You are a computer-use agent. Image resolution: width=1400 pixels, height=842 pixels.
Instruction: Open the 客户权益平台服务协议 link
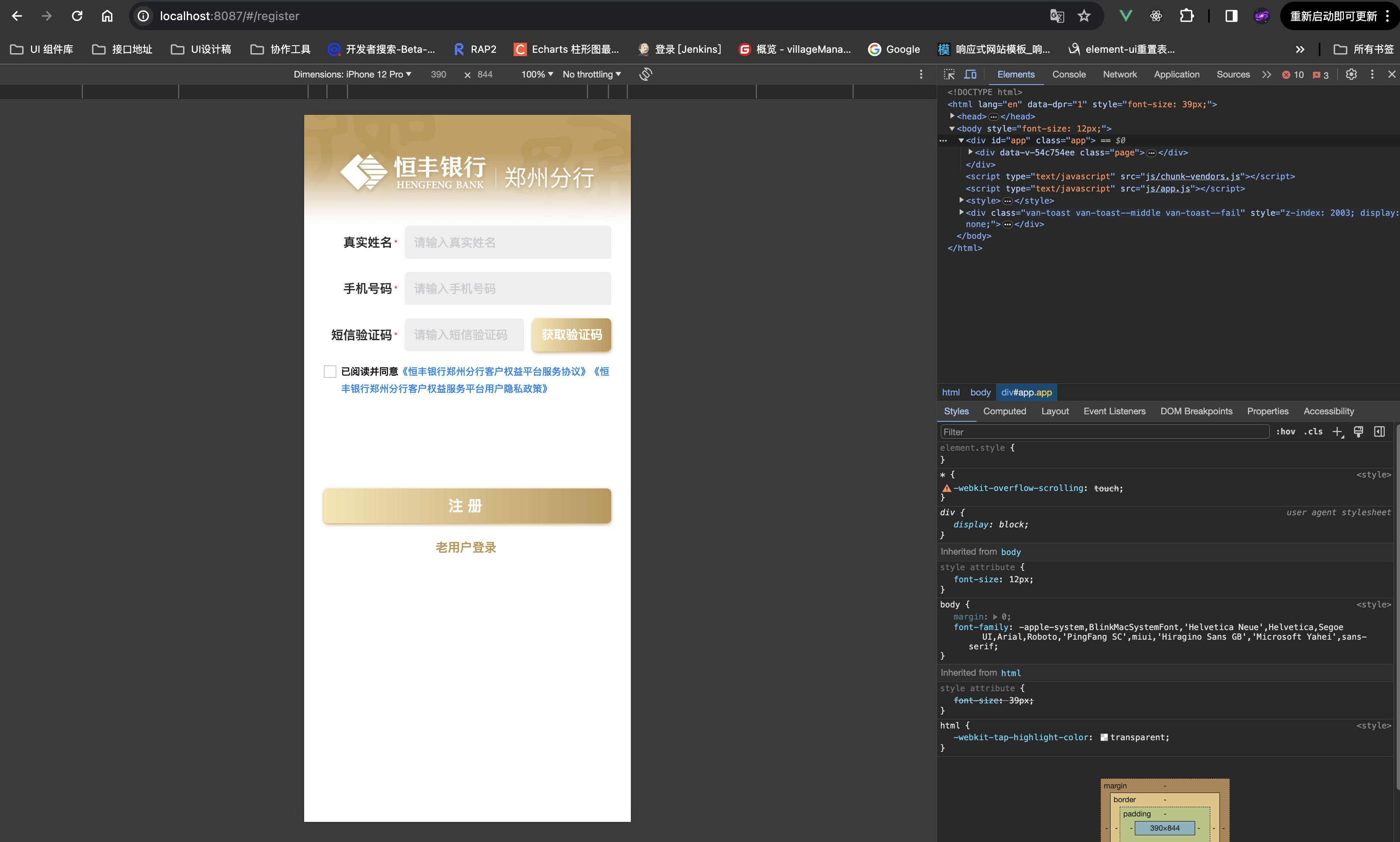pos(494,372)
